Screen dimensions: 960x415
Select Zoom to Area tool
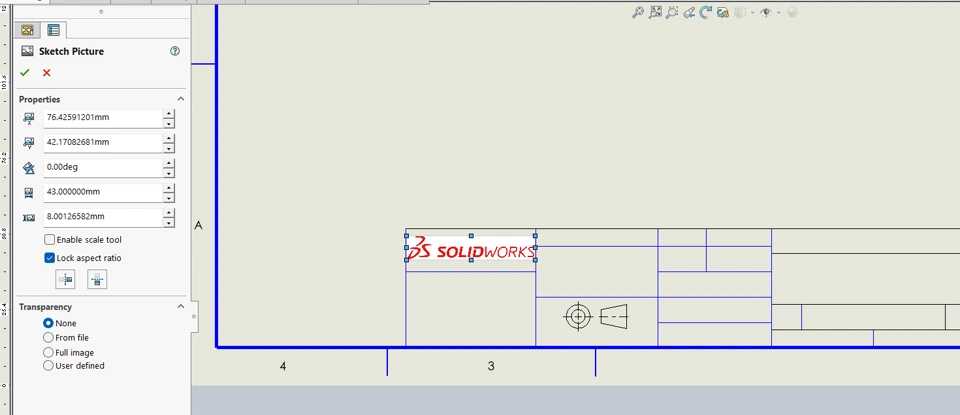pos(655,12)
